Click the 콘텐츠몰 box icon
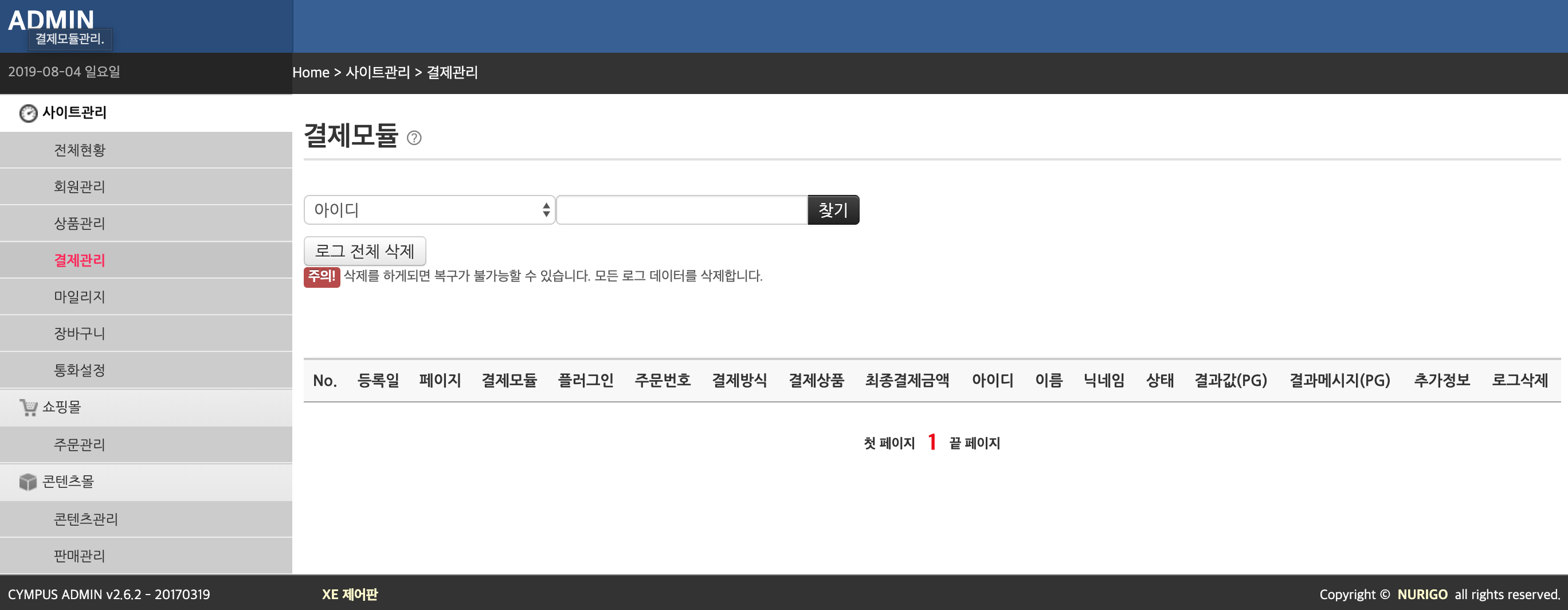 (x=28, y=482)
